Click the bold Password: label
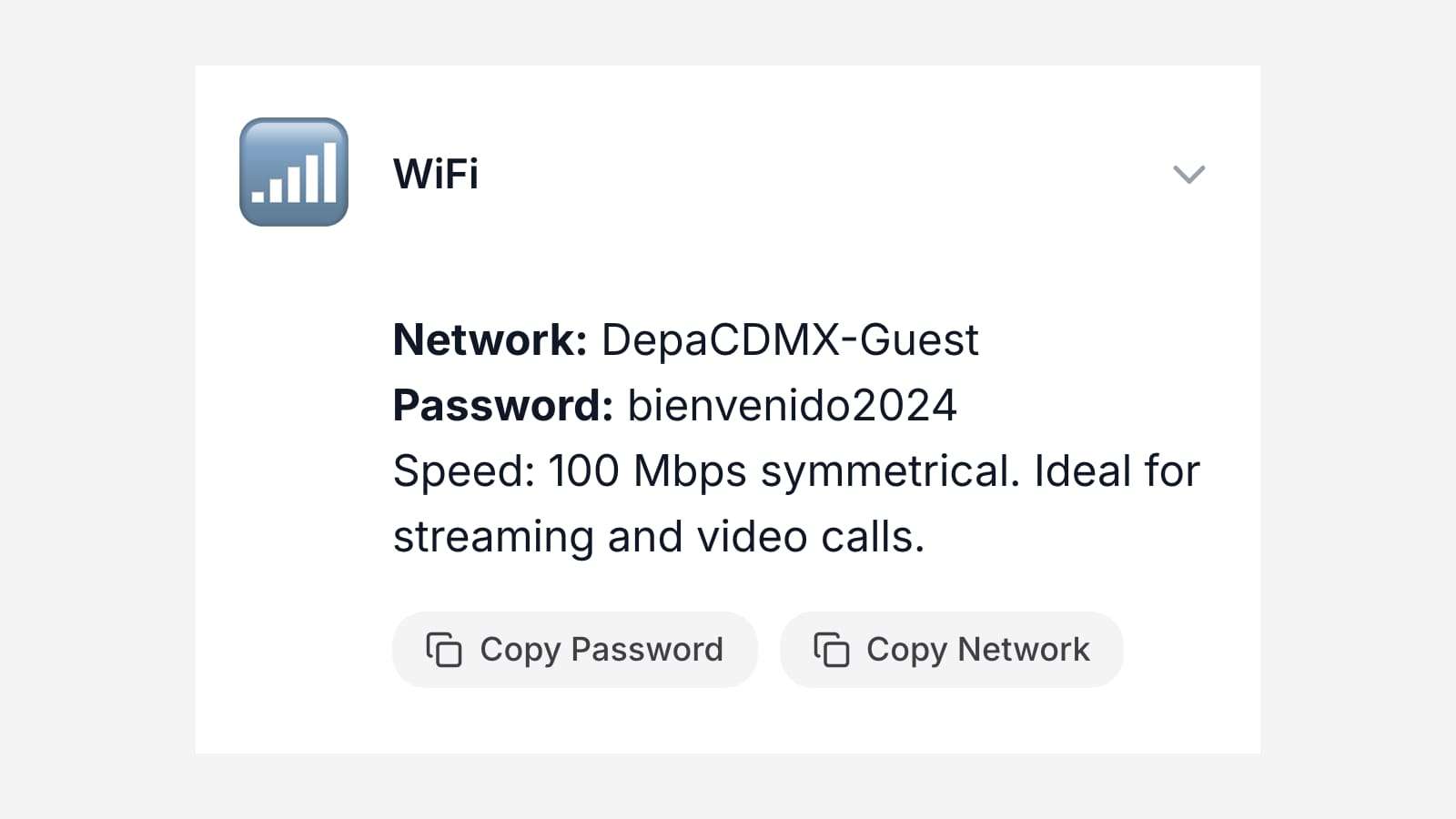The width and height of the screenshot is (1456, 819). [503, 406]
